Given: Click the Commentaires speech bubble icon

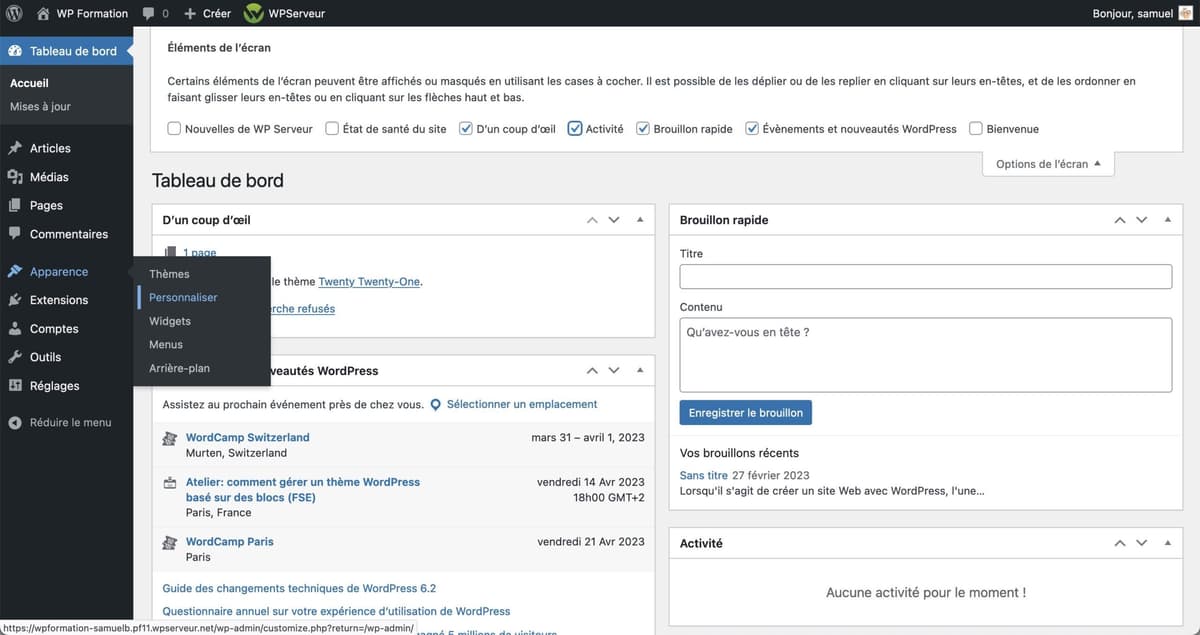Looking at the screenshot, I should pos(18,233).
